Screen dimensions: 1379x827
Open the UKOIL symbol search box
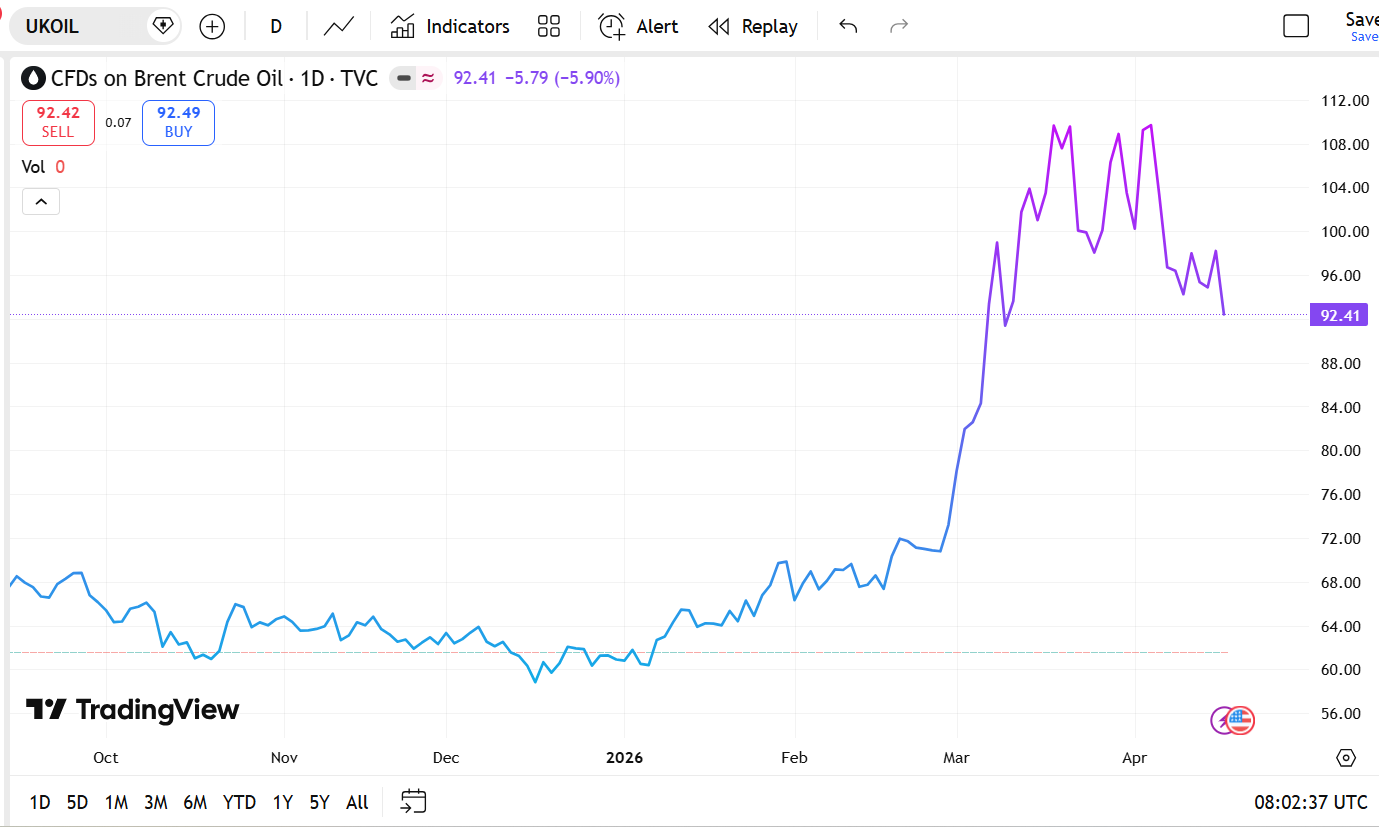(80, 27)
